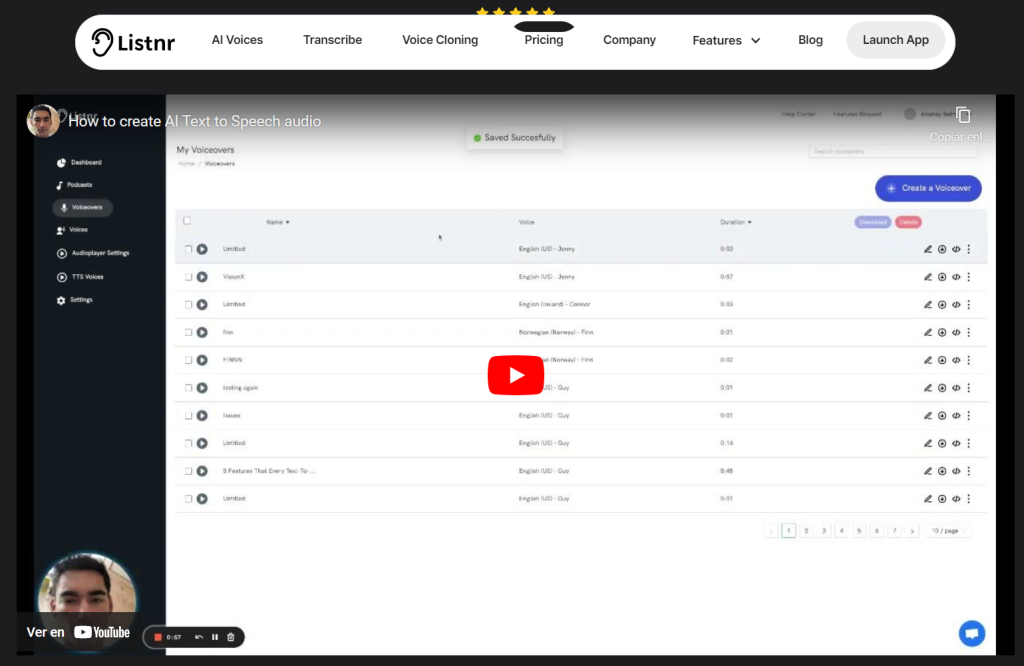Select the 'testing again' row checkbox
Screen dimensions: 1024x666
(188, 388)
